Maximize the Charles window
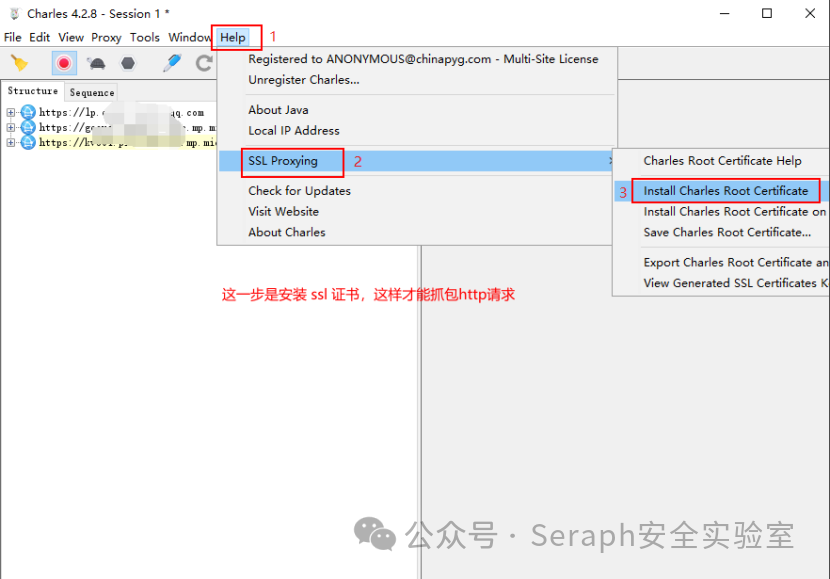The width and height of the screenshot is (830, 579). point(767,14)
